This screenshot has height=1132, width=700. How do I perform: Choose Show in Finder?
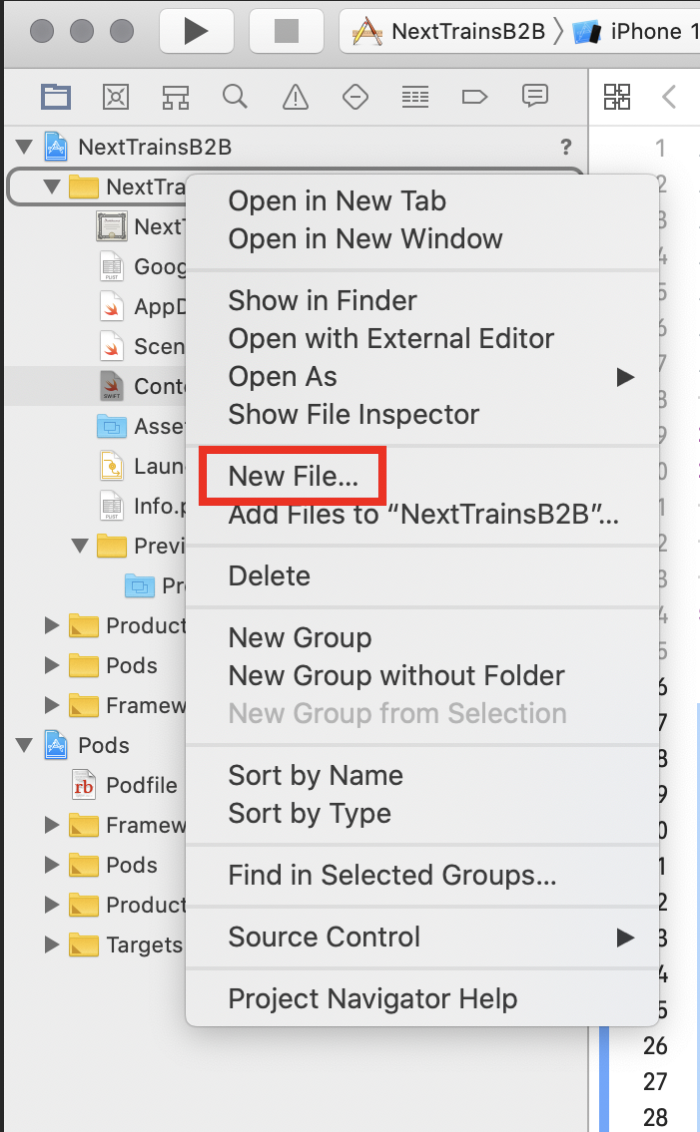tap(323, 300)
